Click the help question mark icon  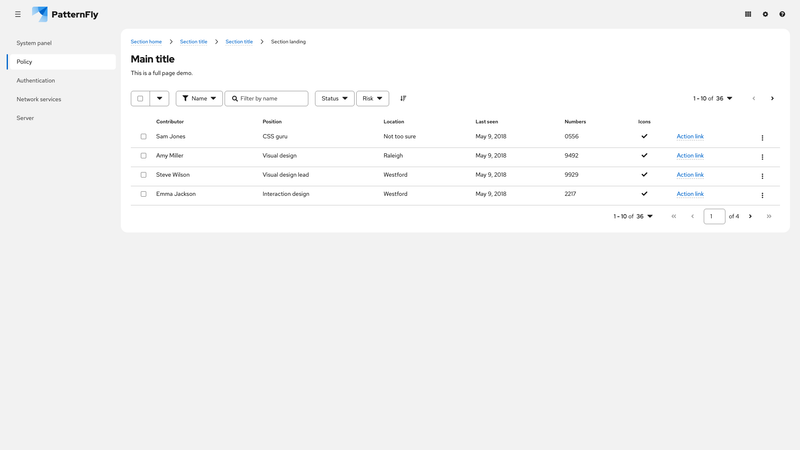(782, 14)
